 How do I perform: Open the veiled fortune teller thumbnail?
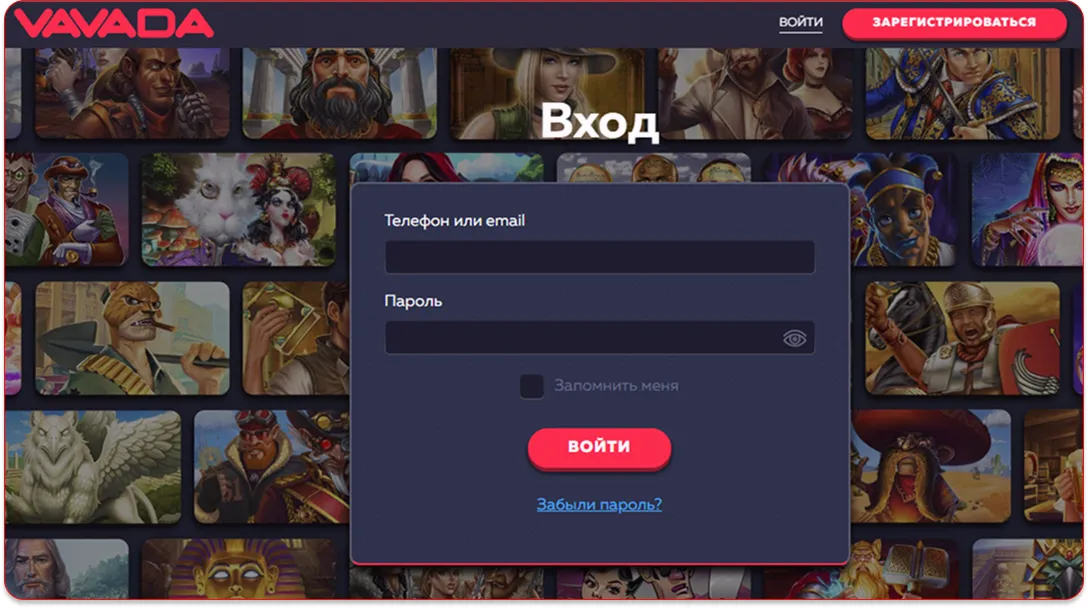pyautogui.click(x=1027, y=210)
